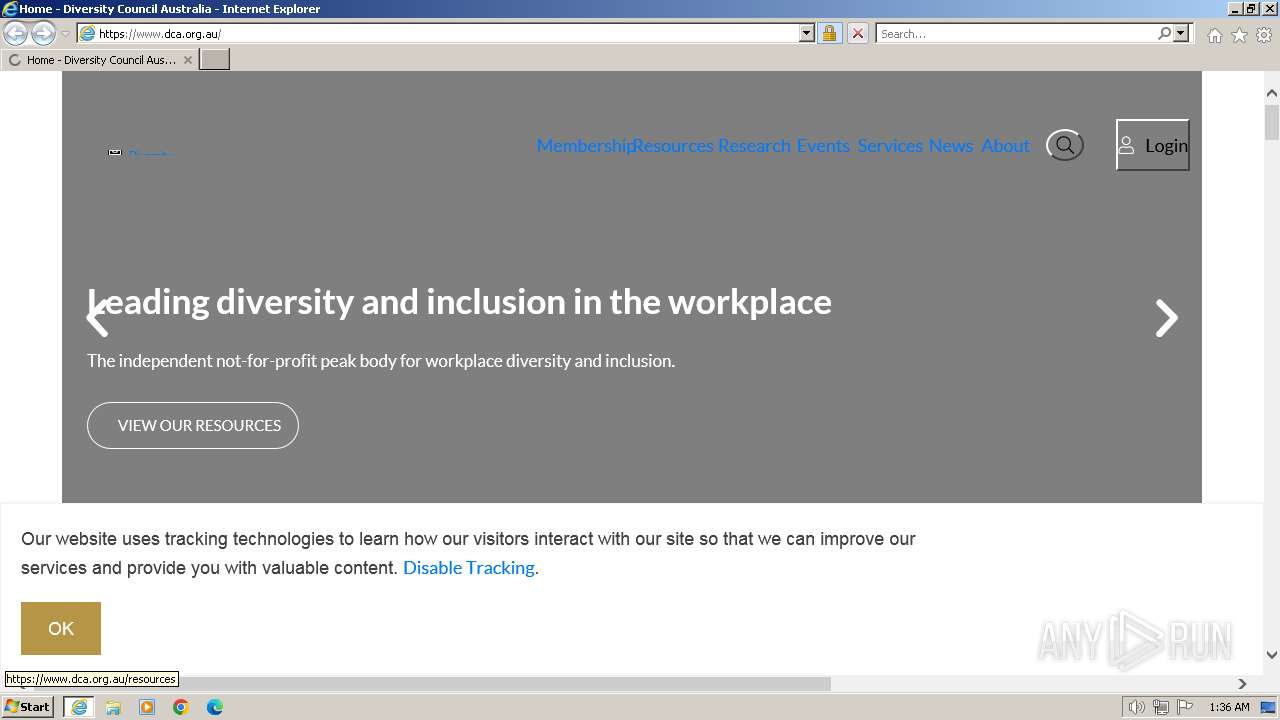
Task: Click the Disable Tracking link
Action: point(469,568)
